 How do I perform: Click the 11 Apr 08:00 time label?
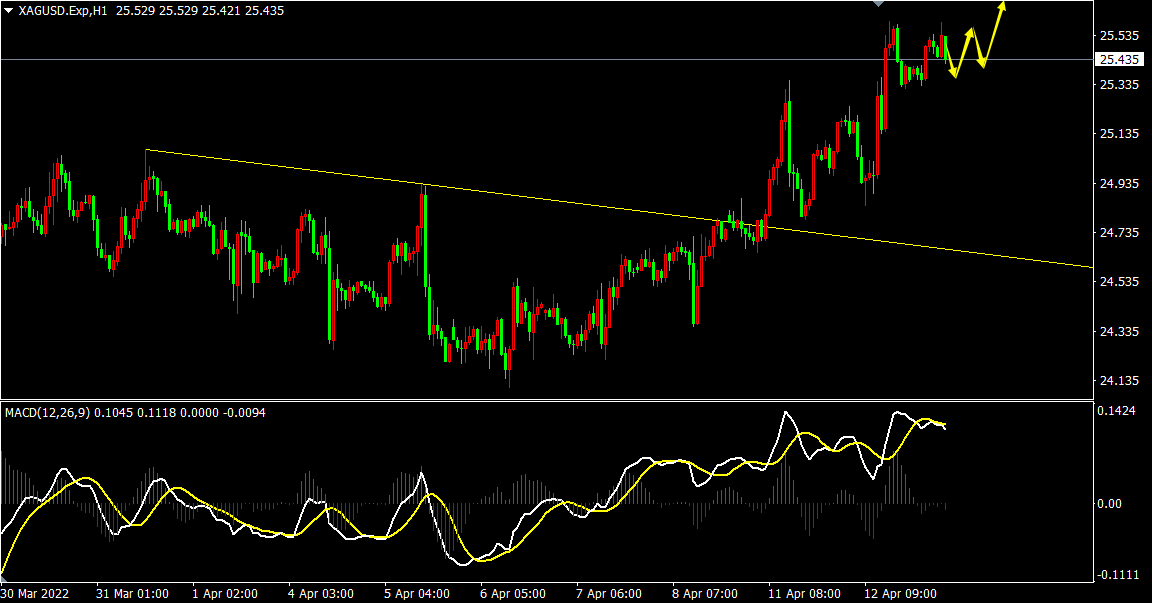click(804, 593)
